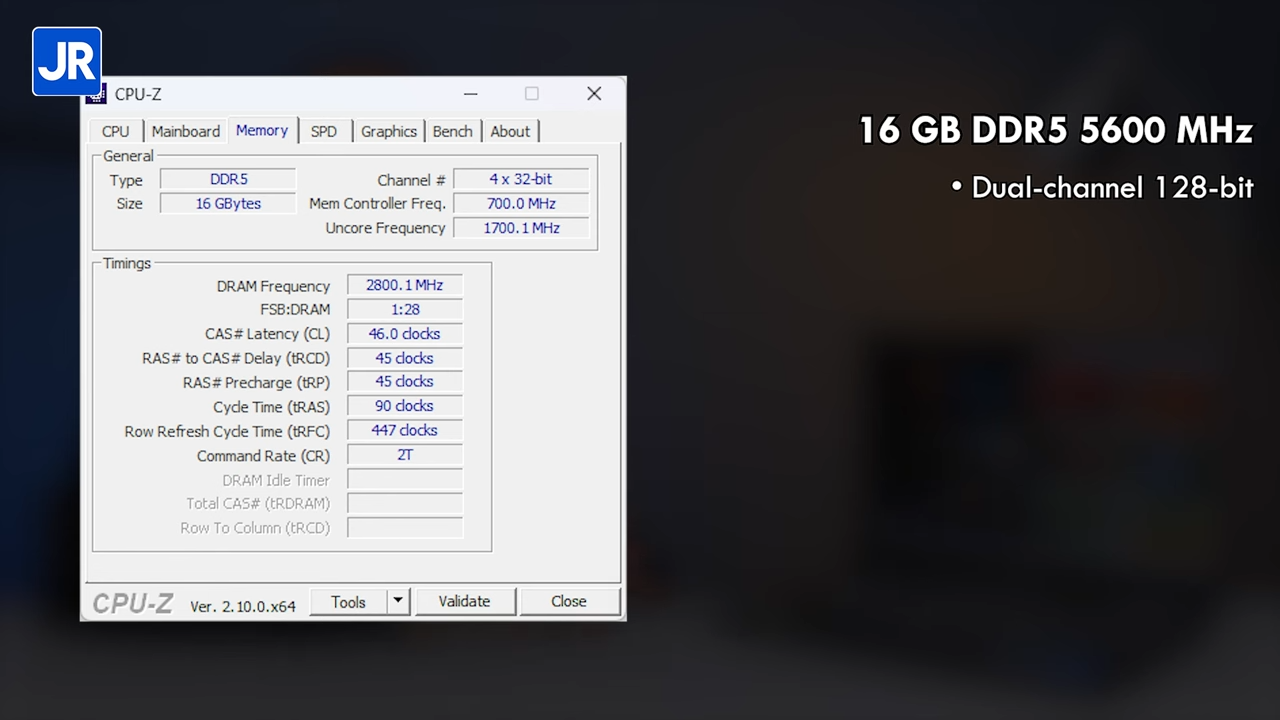Click the Command Rate field showing 2T
Viewport: 1280px width, 720px height.
[x=404, y=455]
